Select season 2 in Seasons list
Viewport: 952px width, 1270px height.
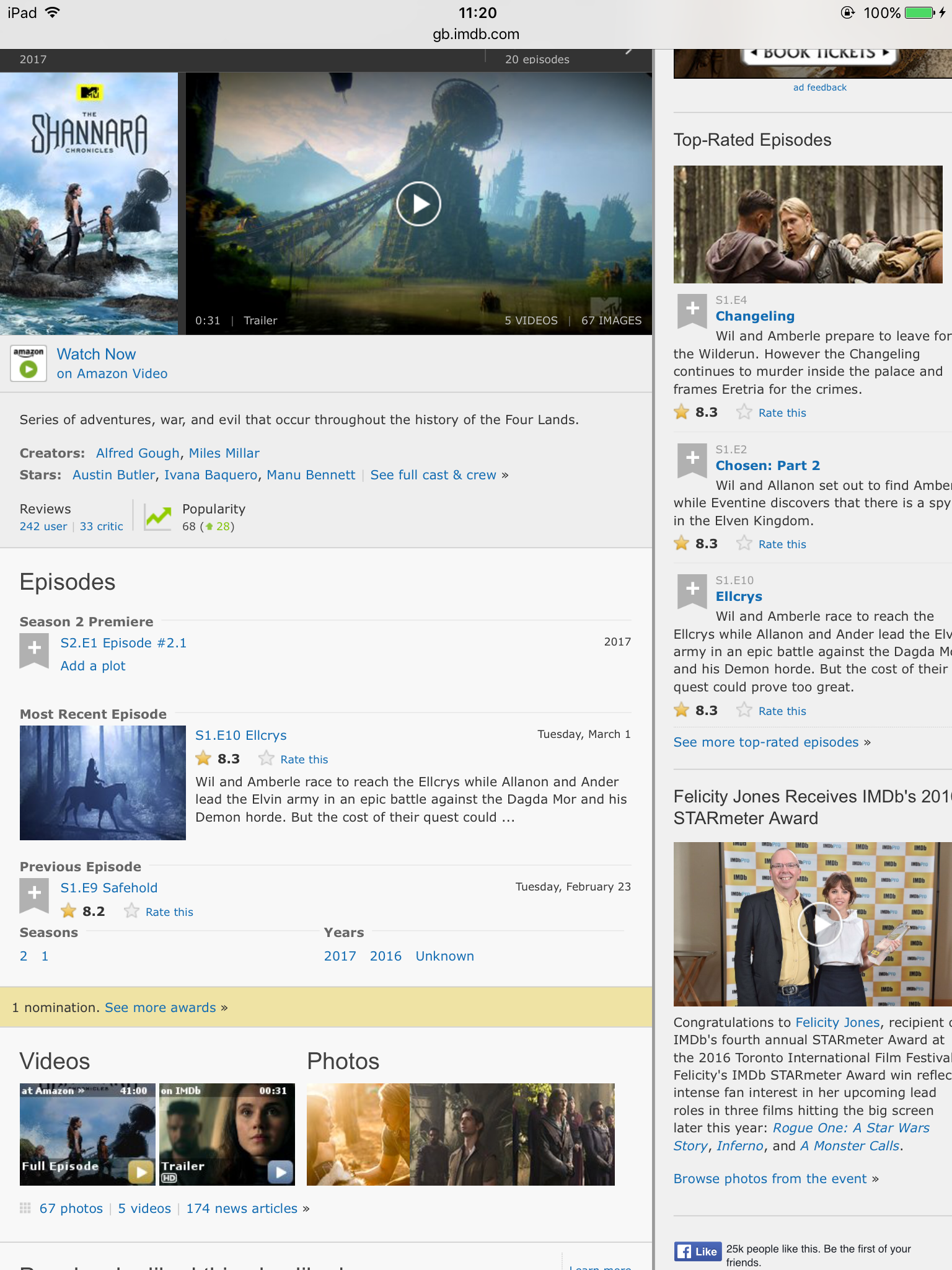(x=24, y=956)
